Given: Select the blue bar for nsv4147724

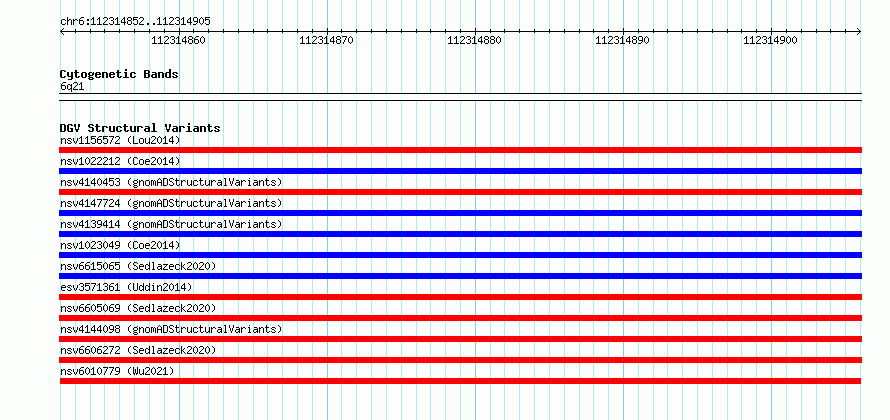Looking at the screenshot, I should [461, 213].
